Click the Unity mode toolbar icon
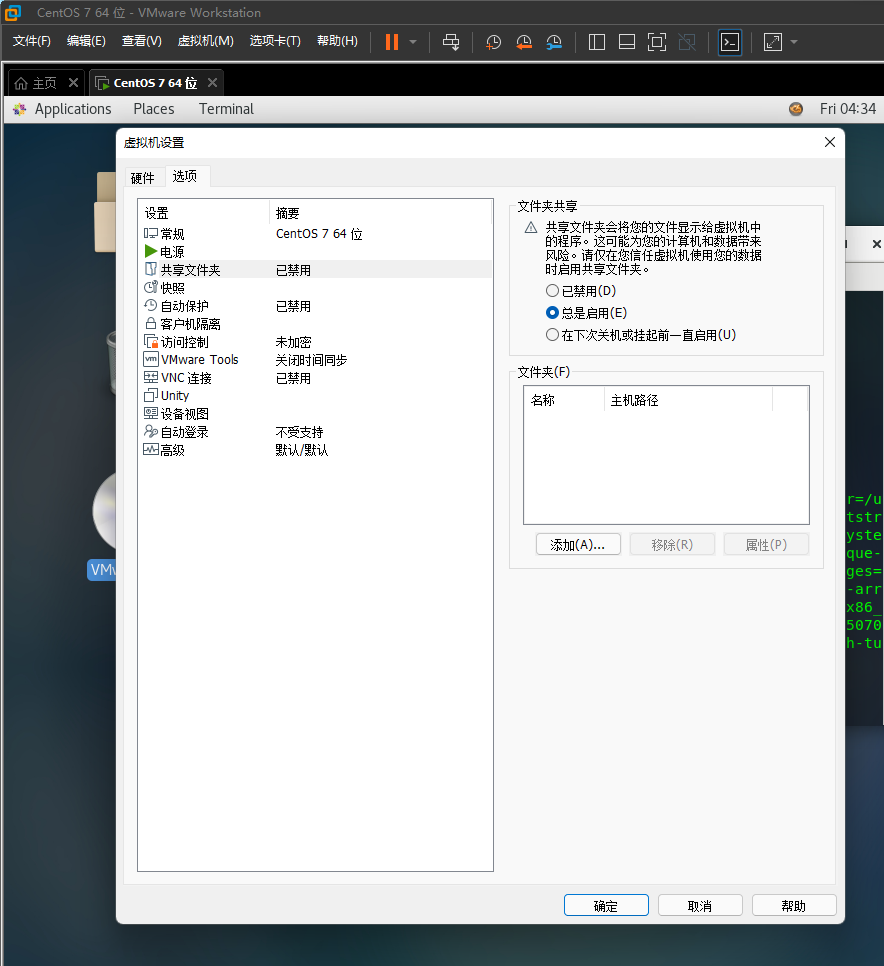 (687, 42)
